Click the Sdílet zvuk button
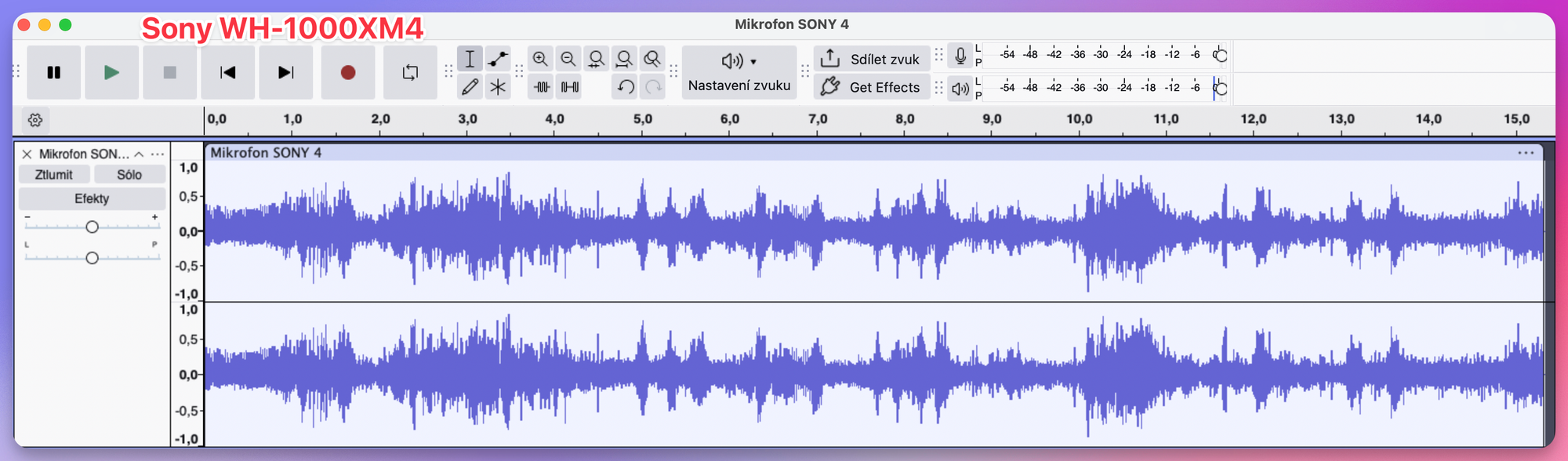 pos(871,59)
